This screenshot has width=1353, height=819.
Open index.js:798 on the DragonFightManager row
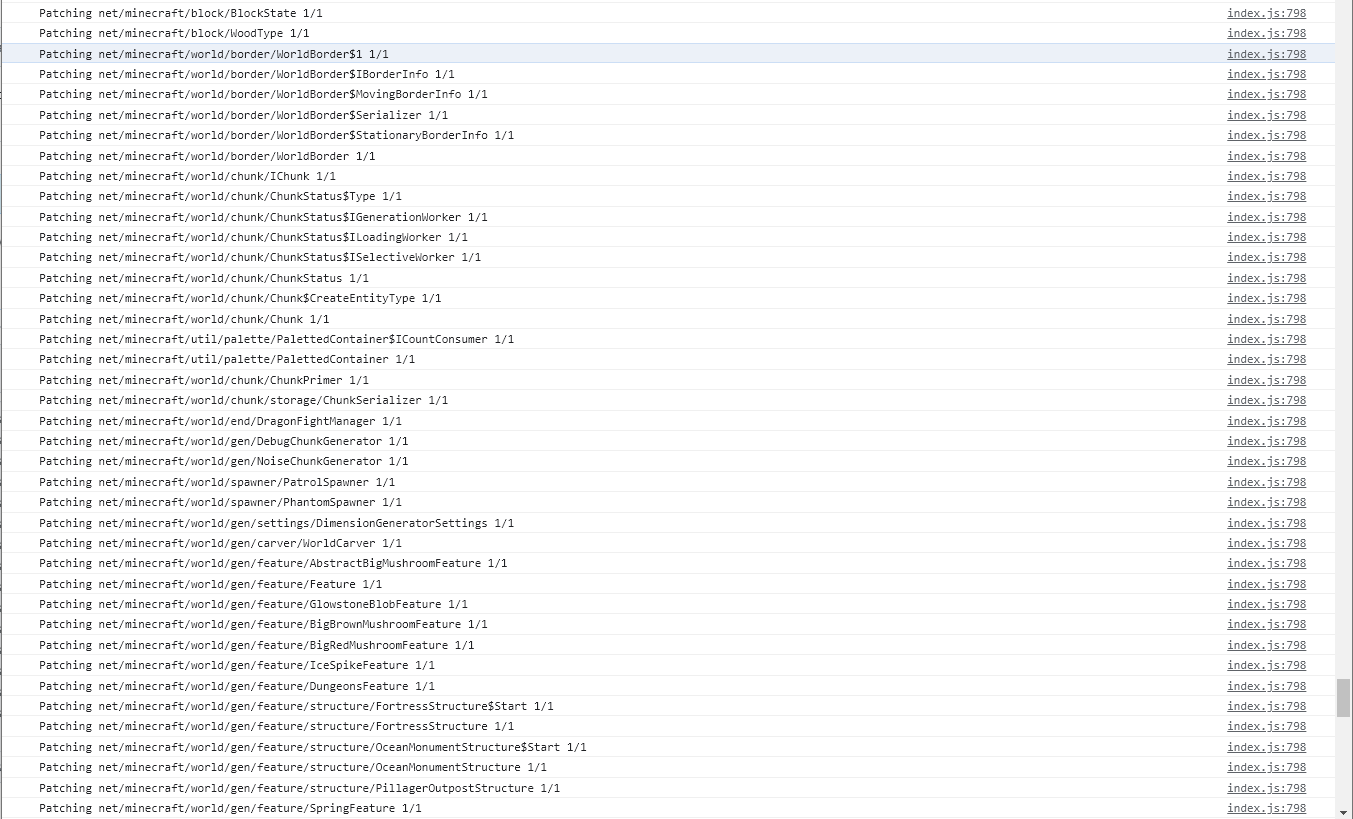coord(1266,421)
